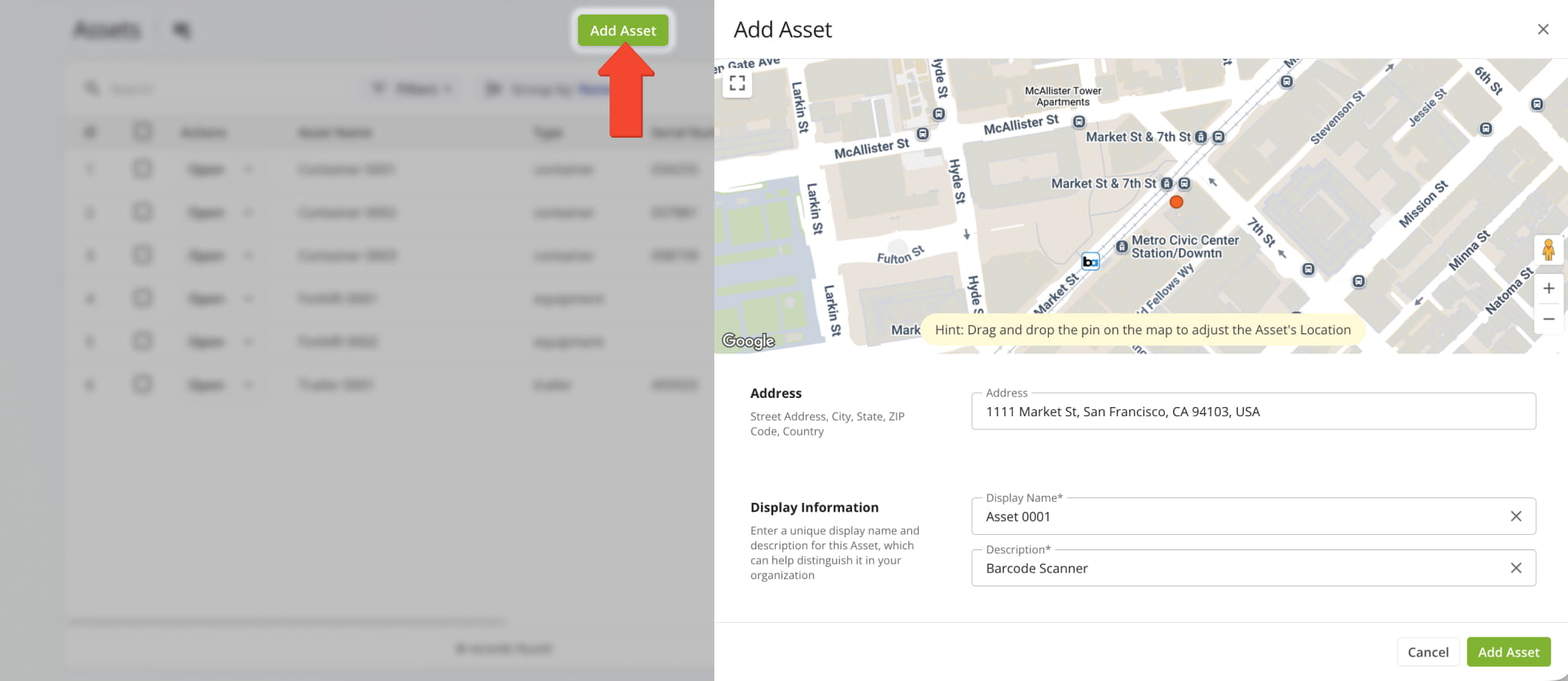This screenshot has height=681, width=1568.
Task: Click the 6th St label on the map
Action: tap(1488, 80)
